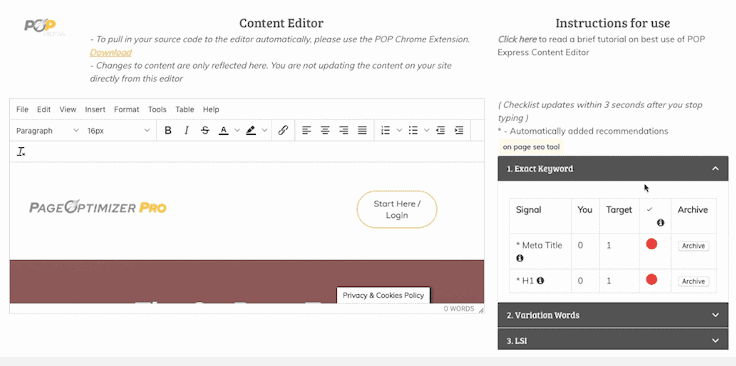Apply strikethrough formatting
This screenshot has height=366, width=736.
tap(205, 130)
